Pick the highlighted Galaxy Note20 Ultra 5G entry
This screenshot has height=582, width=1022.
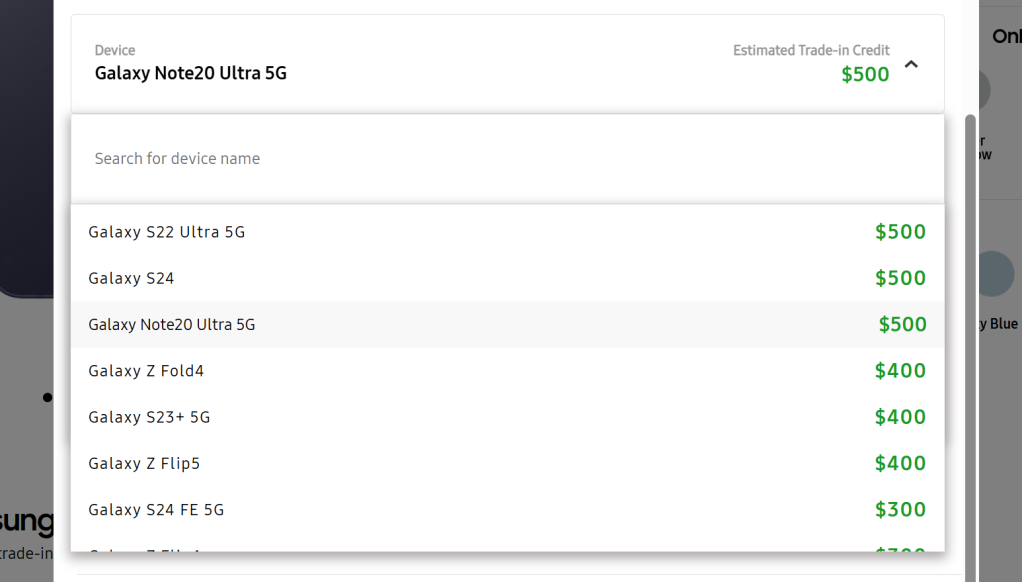tap(172, 325)
